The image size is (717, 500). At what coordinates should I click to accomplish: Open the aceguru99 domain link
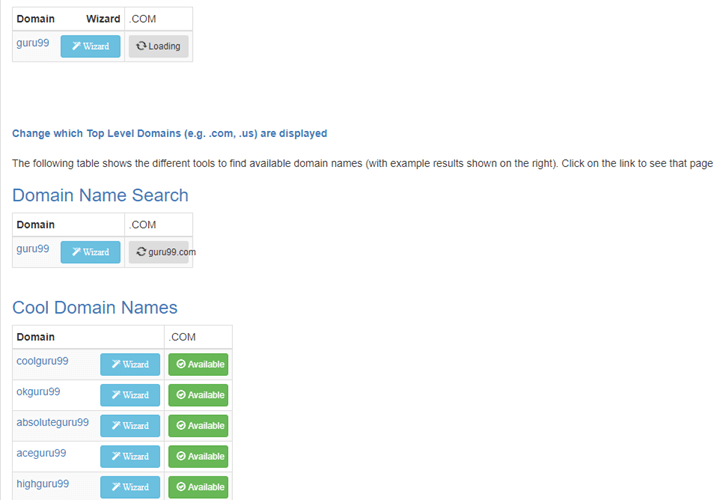41,453
